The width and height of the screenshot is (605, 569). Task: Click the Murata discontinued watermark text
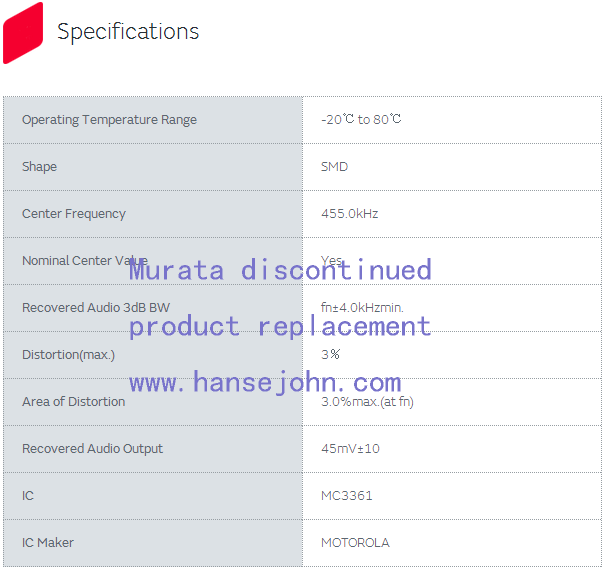[280, 269]
